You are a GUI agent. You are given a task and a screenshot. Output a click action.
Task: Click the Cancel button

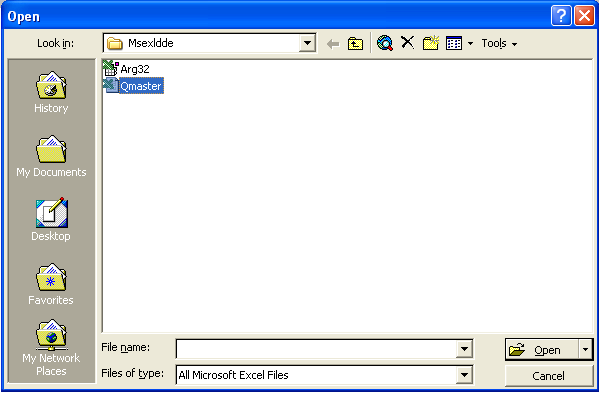[549, 376]
